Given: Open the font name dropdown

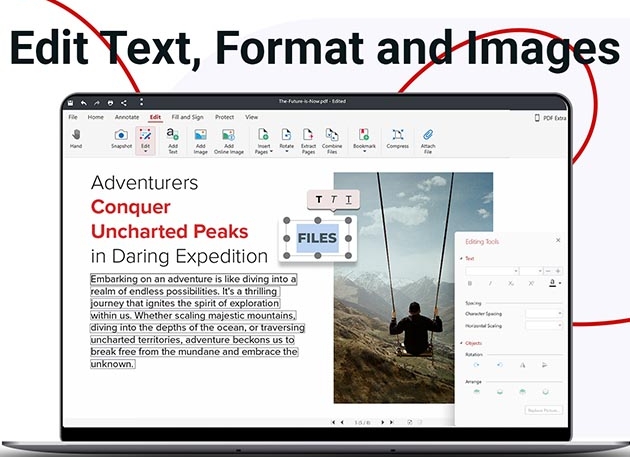Looking at the screenshot, I should click(492, 271).
